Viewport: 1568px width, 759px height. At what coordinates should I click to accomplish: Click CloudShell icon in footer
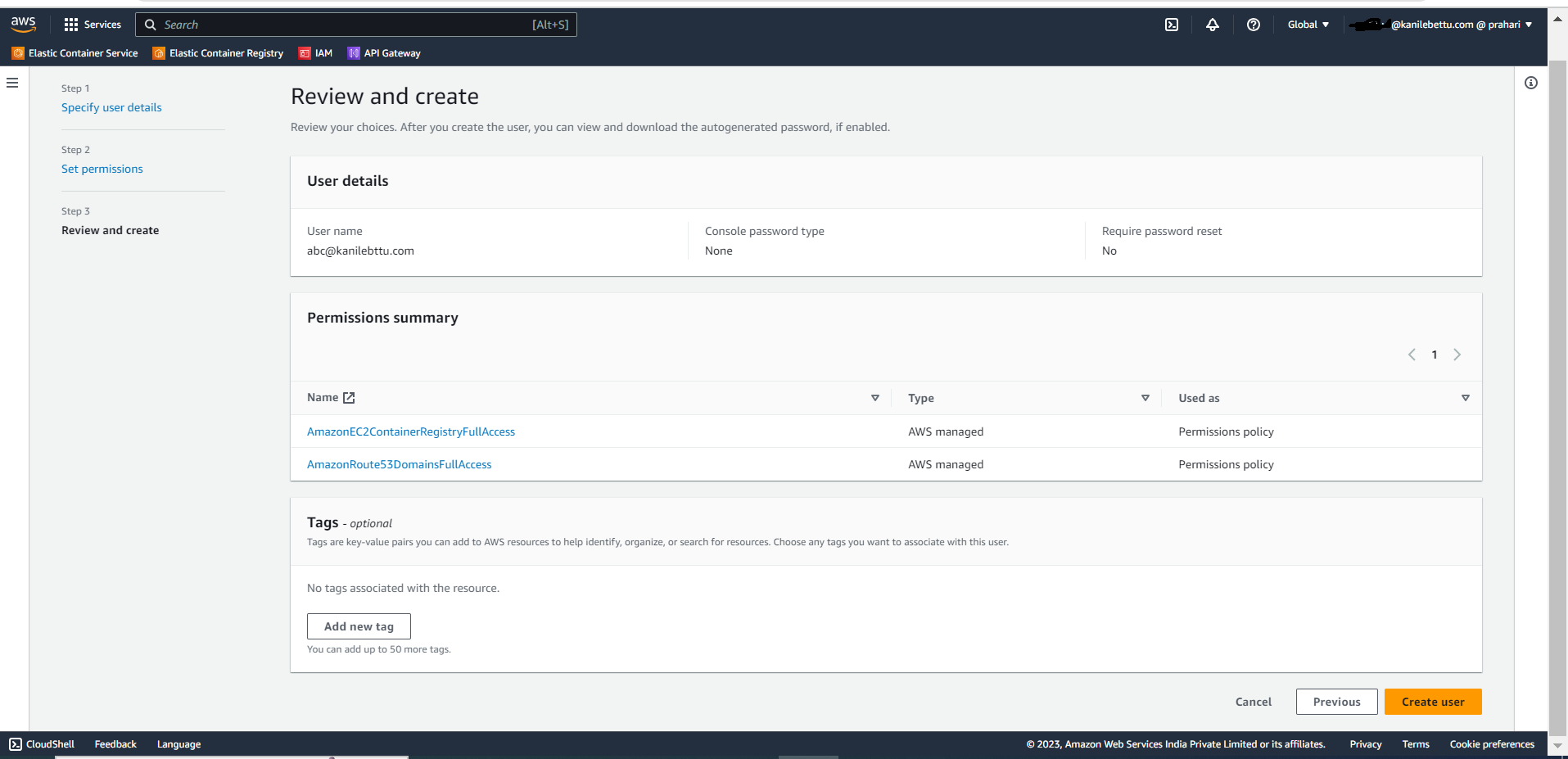[x=16, y=744]
